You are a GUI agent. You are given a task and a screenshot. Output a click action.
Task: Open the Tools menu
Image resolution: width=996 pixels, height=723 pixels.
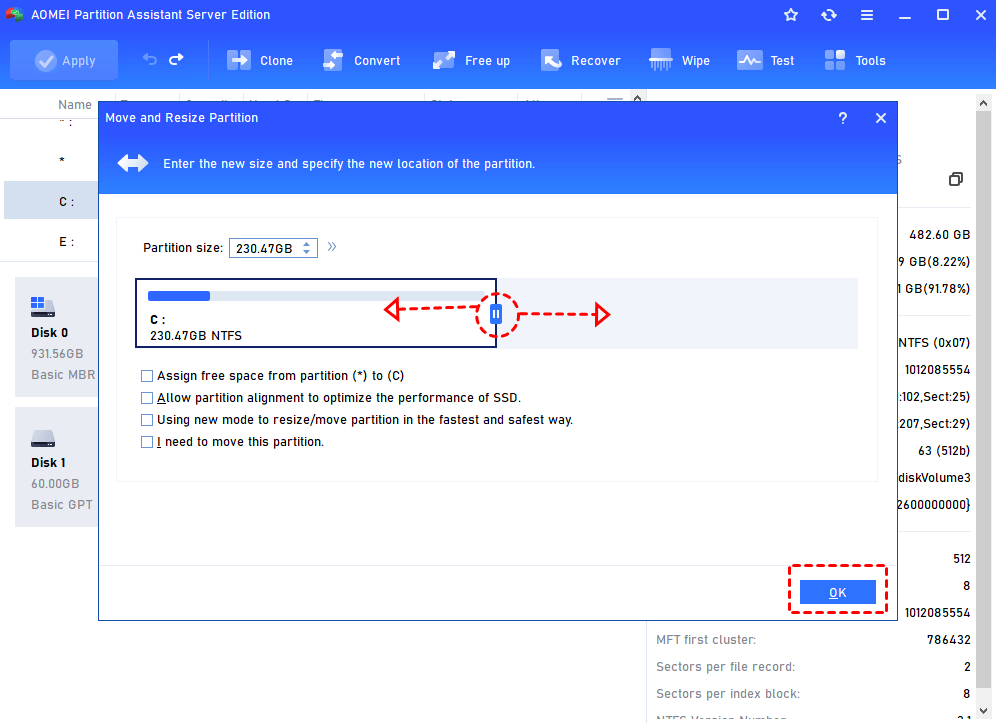(x=854, y=60)
